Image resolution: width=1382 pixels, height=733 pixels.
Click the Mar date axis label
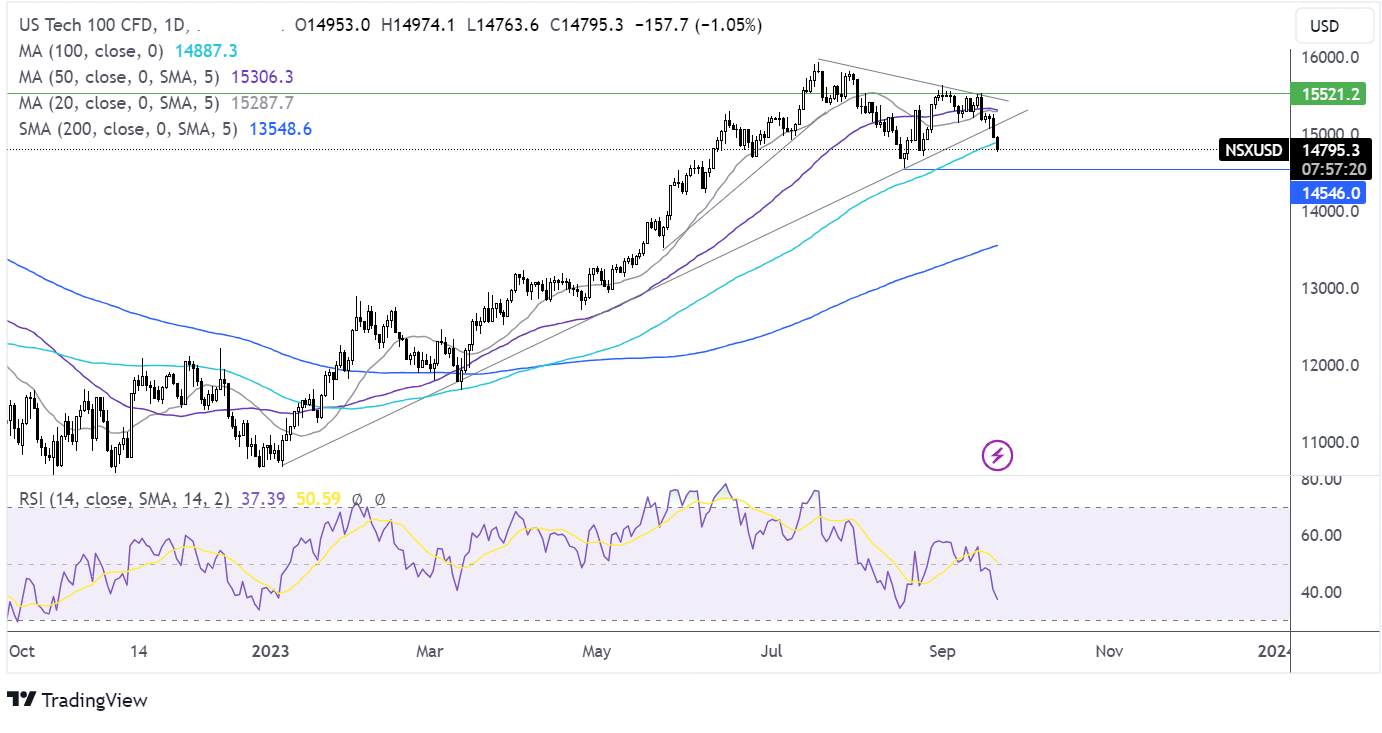pyautogui.click(x=429, y=651)
